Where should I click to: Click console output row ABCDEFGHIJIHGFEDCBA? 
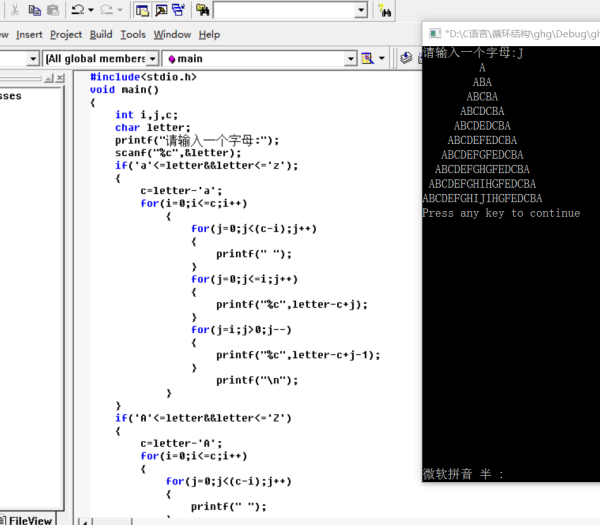click(x=482, y=198)
